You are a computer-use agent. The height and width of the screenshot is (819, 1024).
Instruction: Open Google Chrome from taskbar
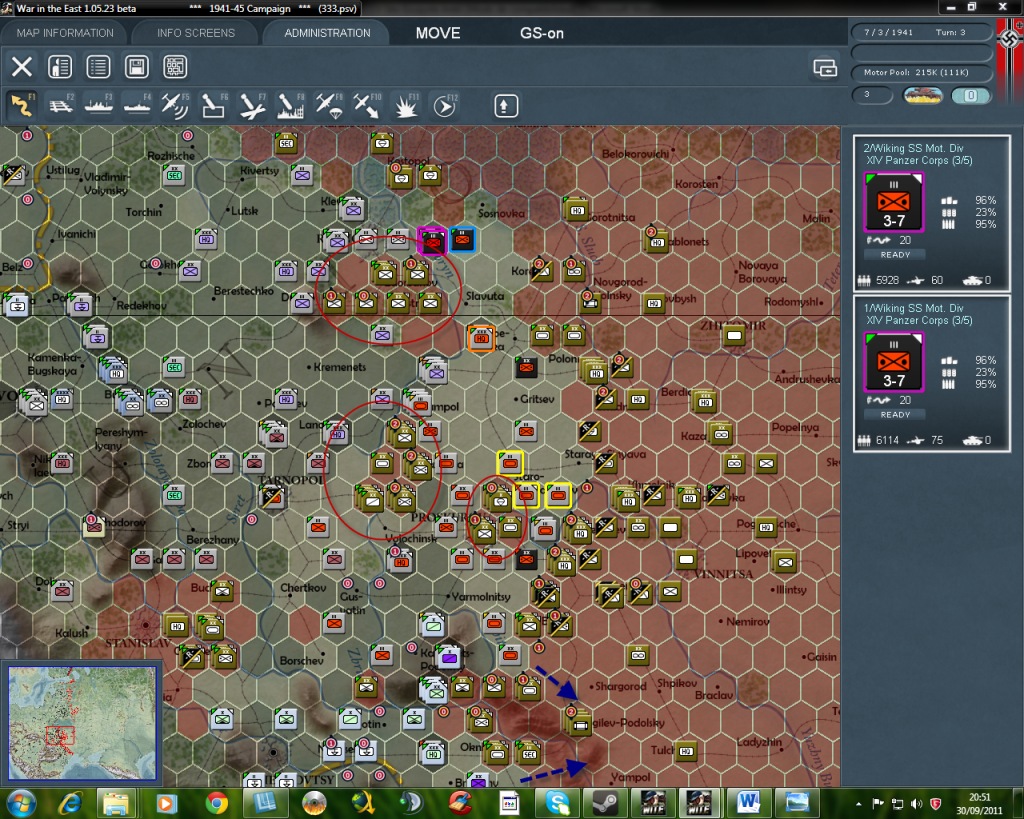pyautogui.click(x=216, y=803)
